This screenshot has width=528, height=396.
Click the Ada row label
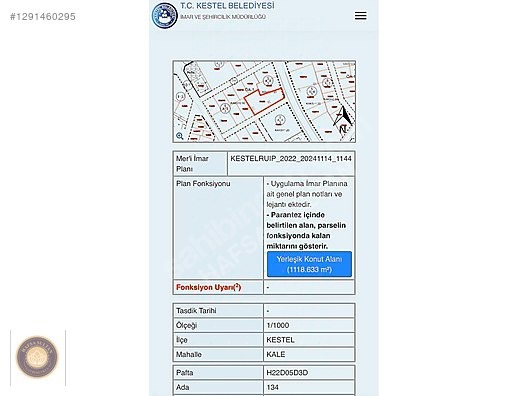(182, 388)
